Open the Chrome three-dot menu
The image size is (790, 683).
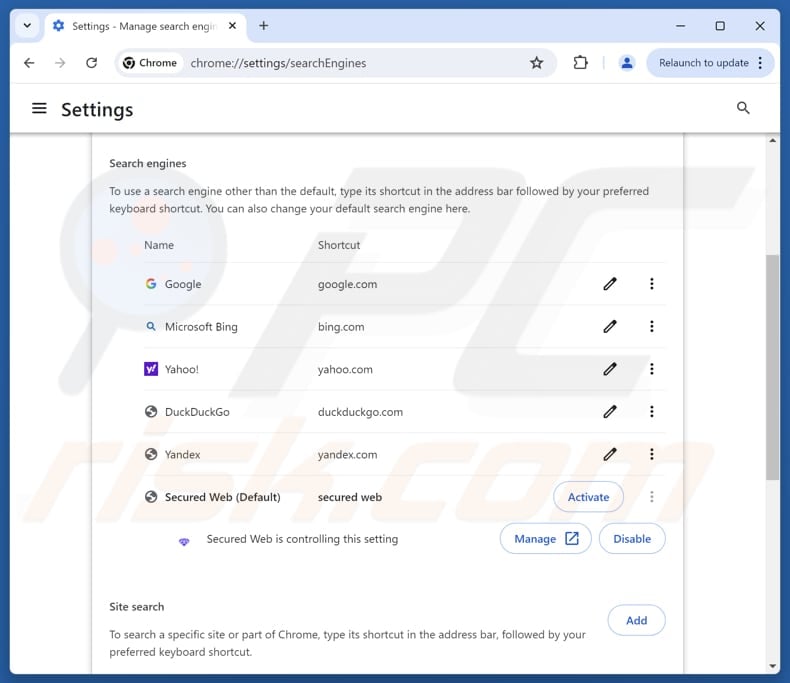(x=760, y=63)
